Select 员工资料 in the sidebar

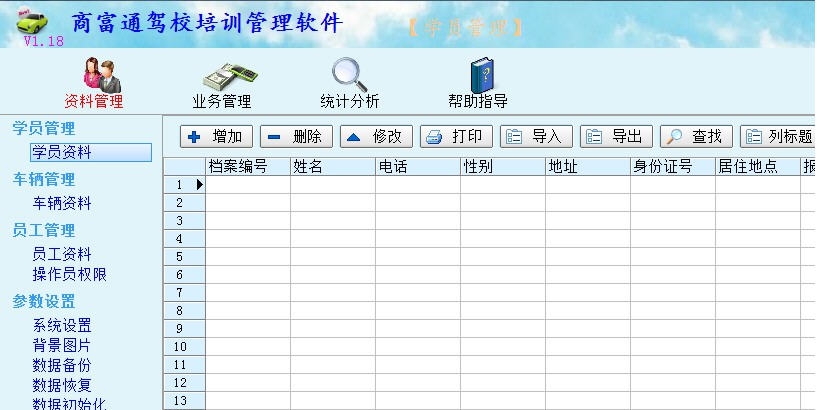pyautogui.click(x=62, y=254)
